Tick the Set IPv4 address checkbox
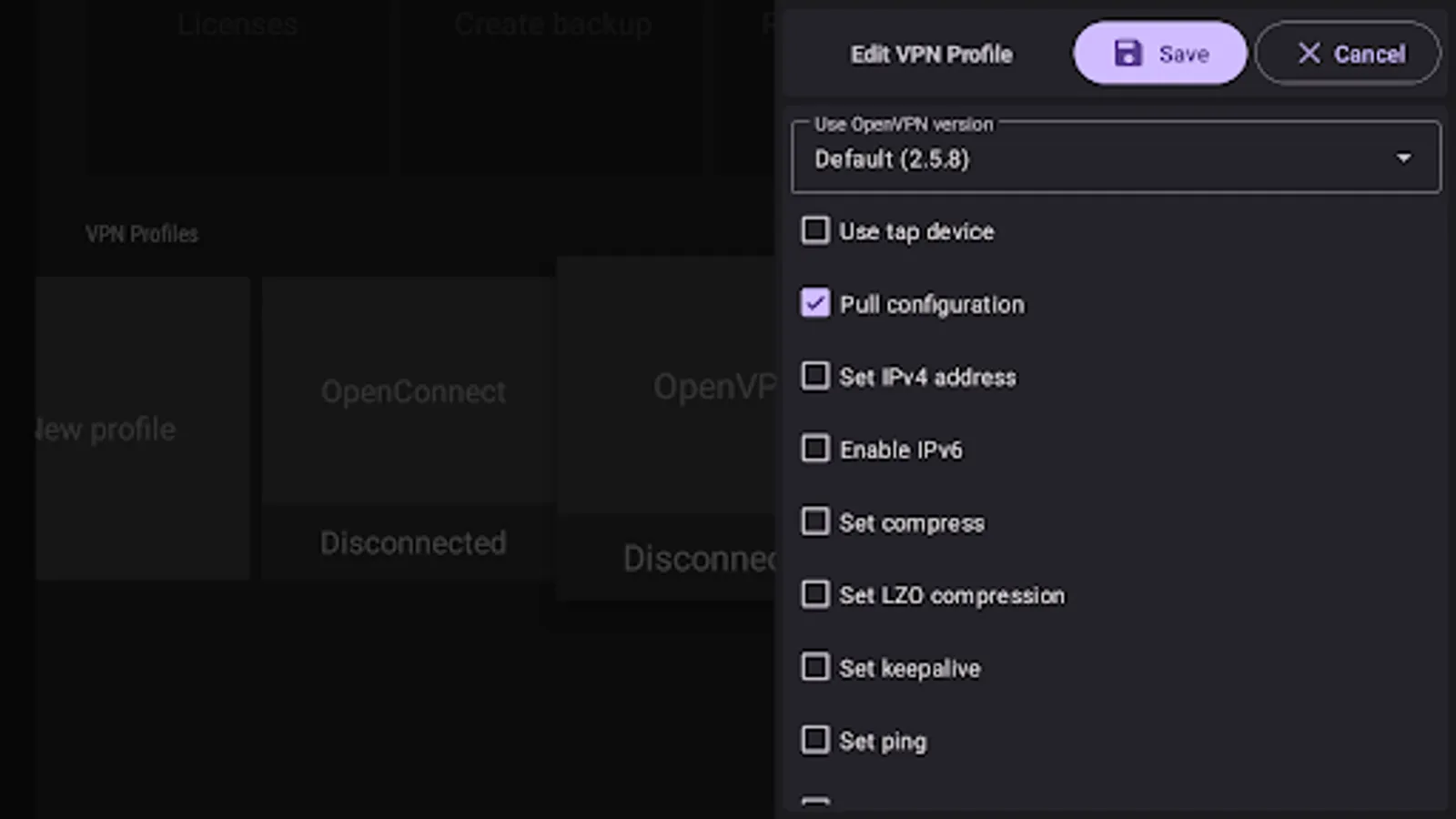The height and width of the screenshot is (819, 1456). 815,376
